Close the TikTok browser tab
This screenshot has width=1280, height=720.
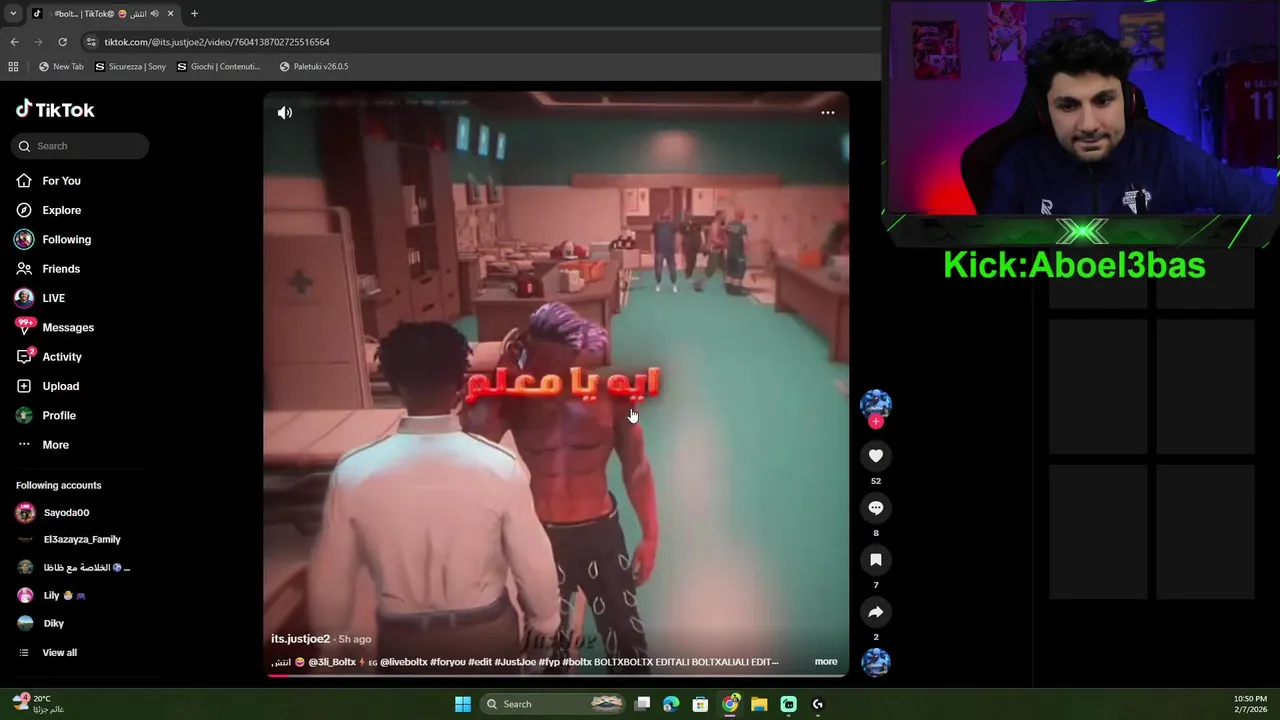(170, 14)
